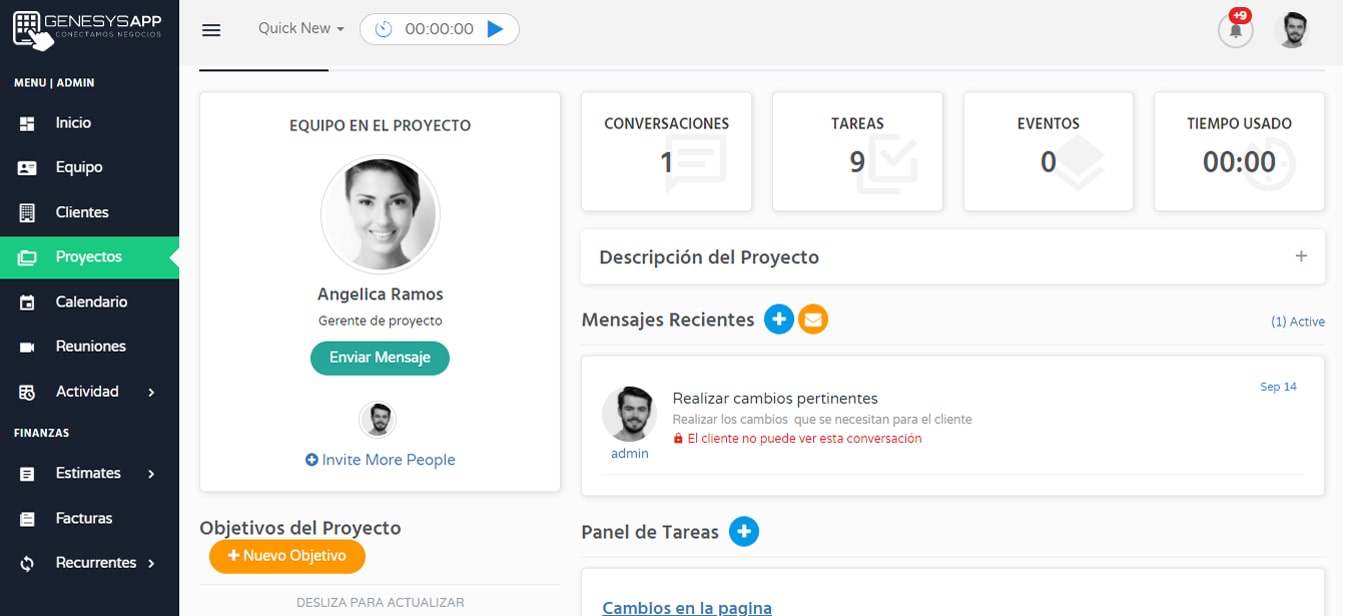The image size is (1345, 616).
Task: Open the Cambios en la pagina task link
Action: [x=687, y=607]
